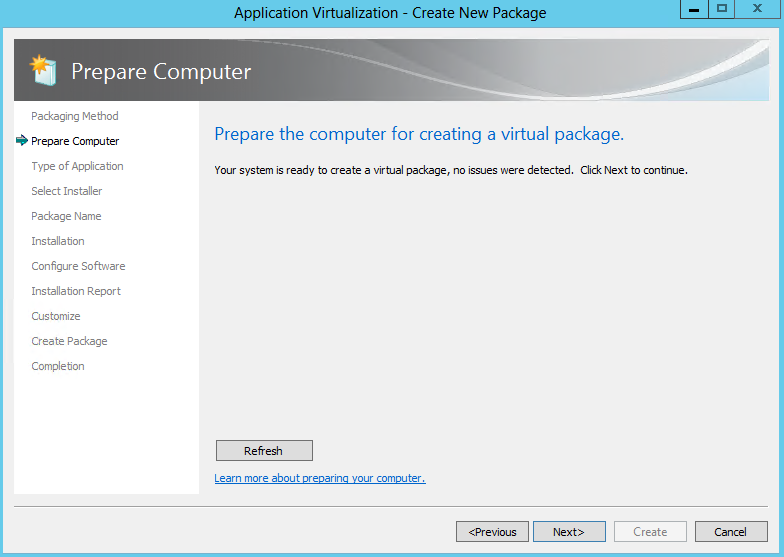Go to the Create Package step
The width and height of the screenshot is (784, 557).
click(70, 341)
